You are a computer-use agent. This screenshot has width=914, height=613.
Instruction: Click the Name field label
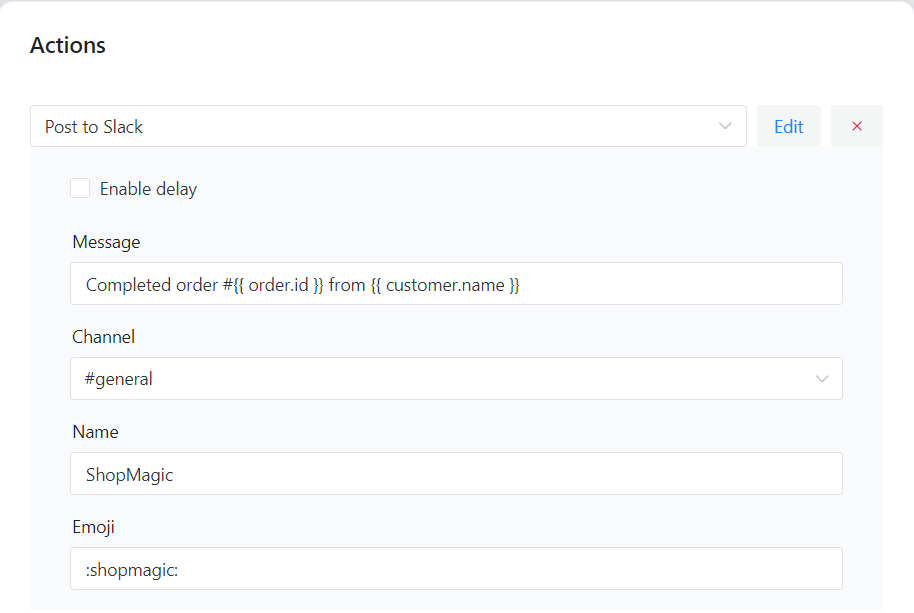click(95, 432)
